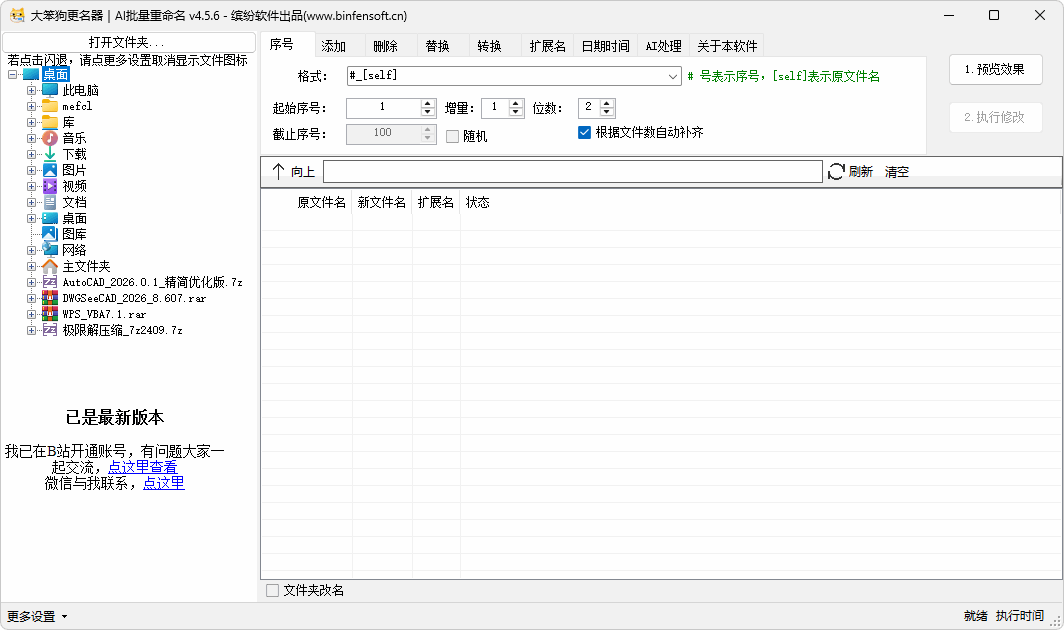The image size is (1064, 630).
Task: Click the DWGSeeCAD rar archive icon
Action: pos(50,298)
